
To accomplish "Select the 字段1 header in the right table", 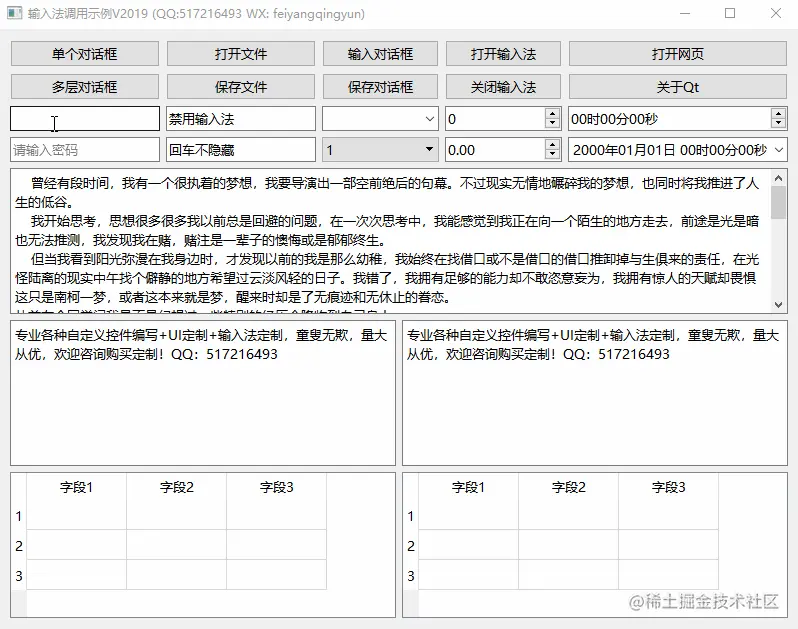I will [x=468, y=487].
